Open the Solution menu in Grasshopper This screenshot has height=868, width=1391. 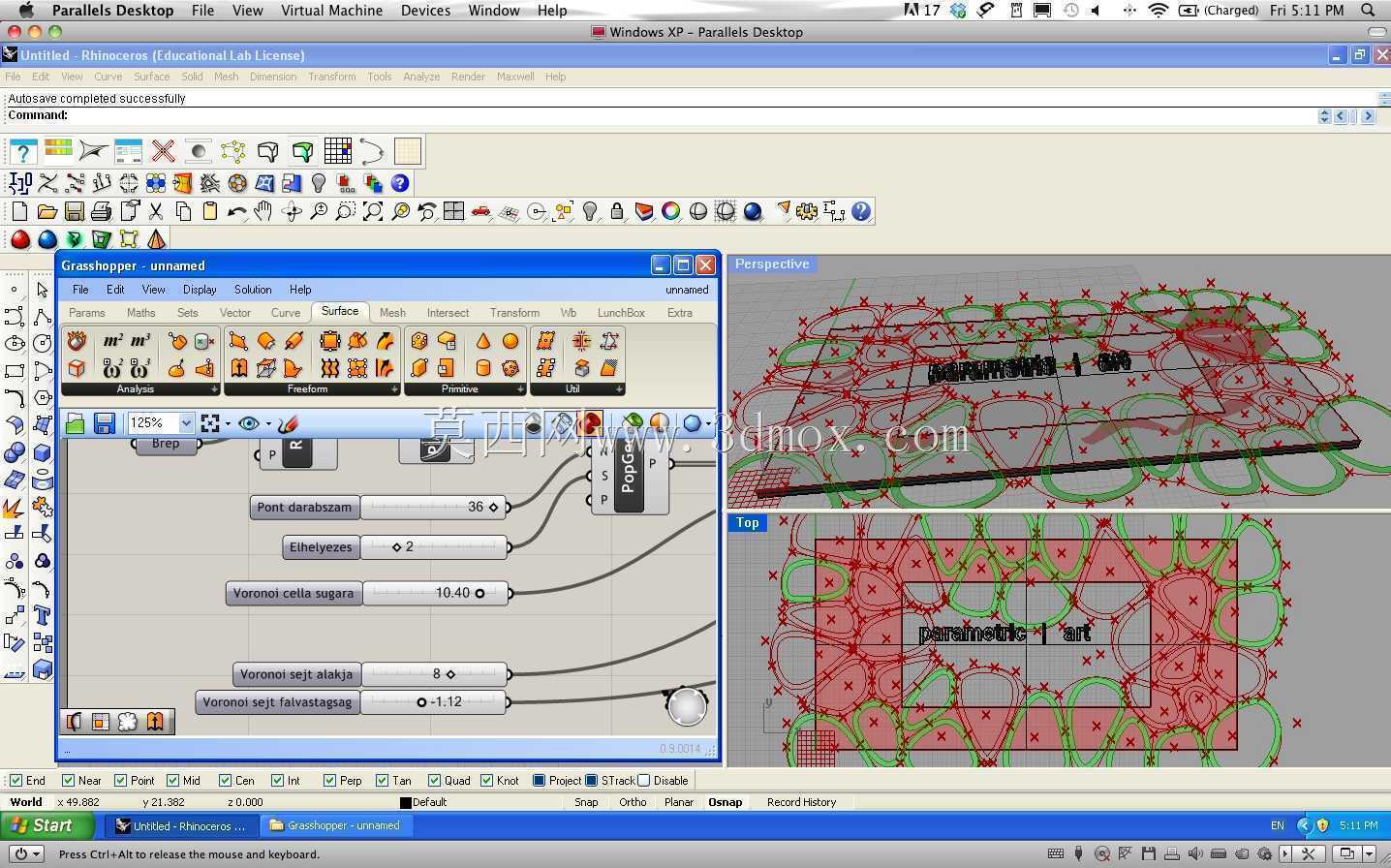coord(253,290)
